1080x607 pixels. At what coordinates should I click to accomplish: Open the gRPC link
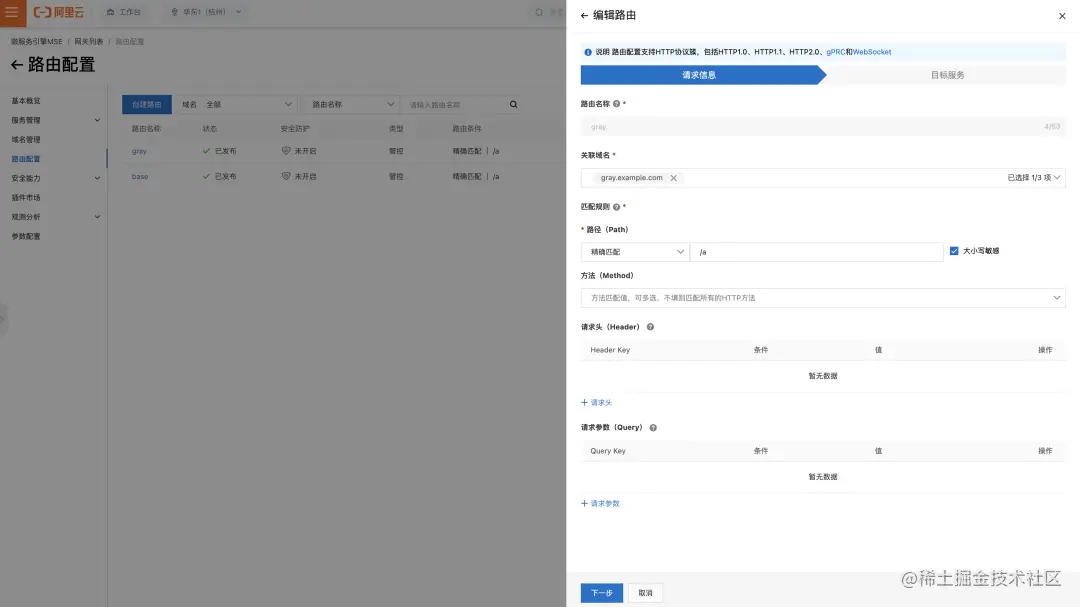click(835, 52)
